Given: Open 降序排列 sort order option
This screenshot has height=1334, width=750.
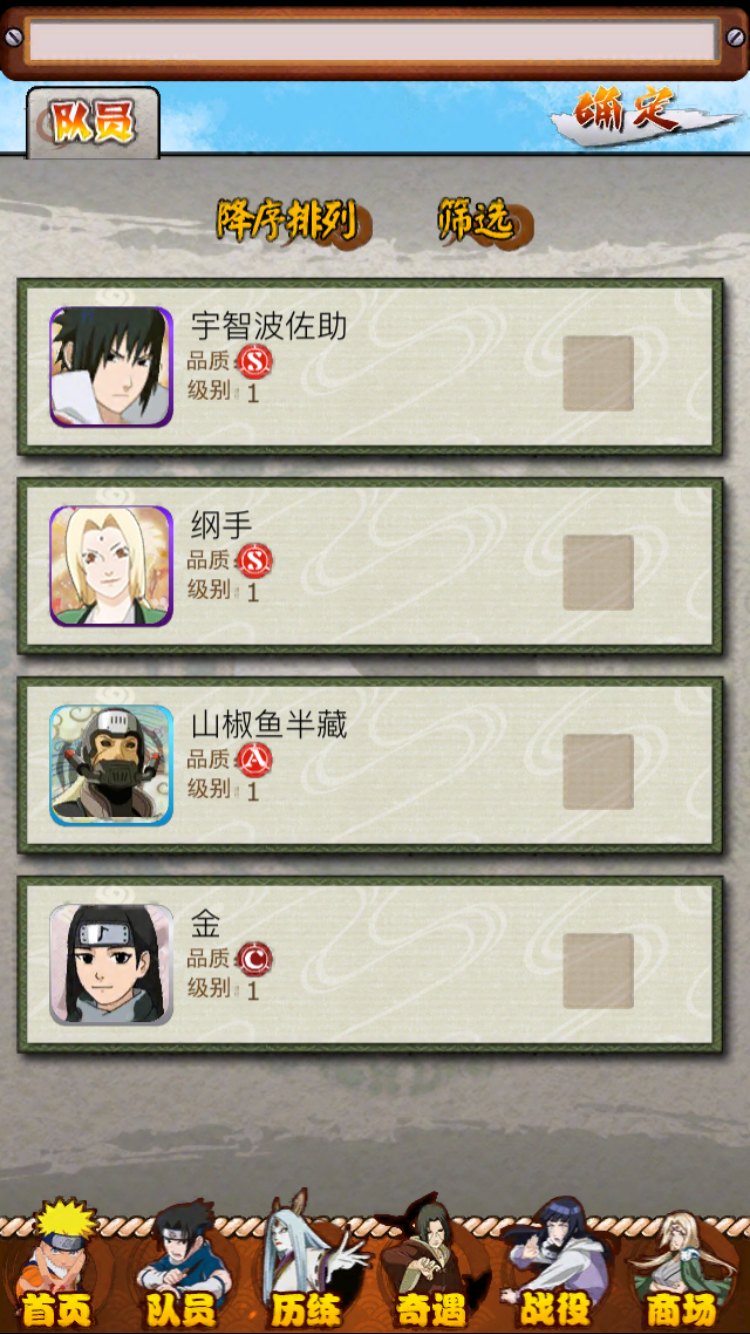Looking at the screenshot, I should click(x=290, y=220).
